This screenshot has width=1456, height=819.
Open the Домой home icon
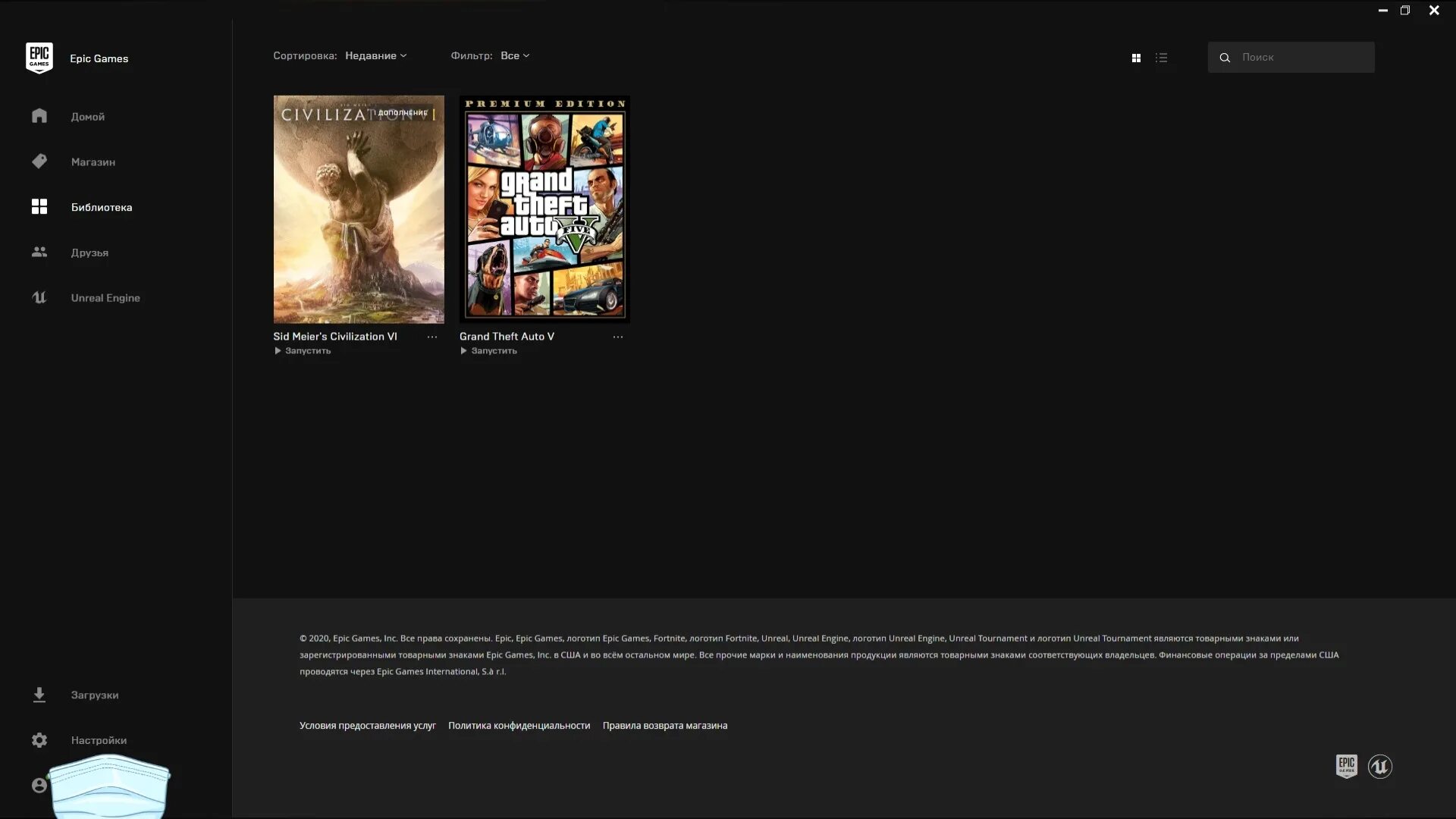tap(39, 116)
